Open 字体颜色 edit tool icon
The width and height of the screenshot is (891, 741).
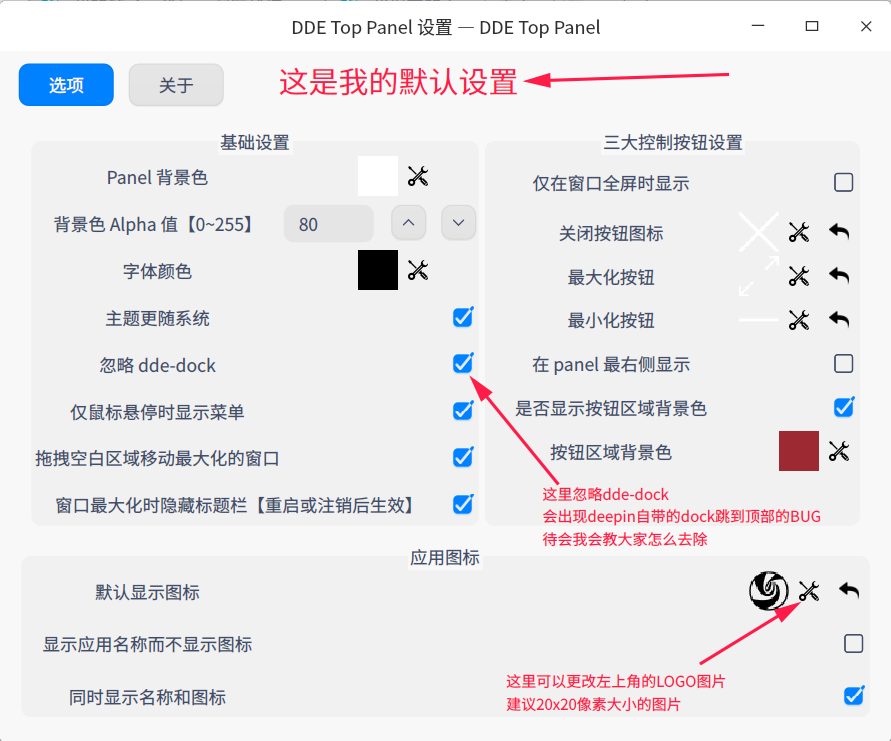[x=418, y=270]
